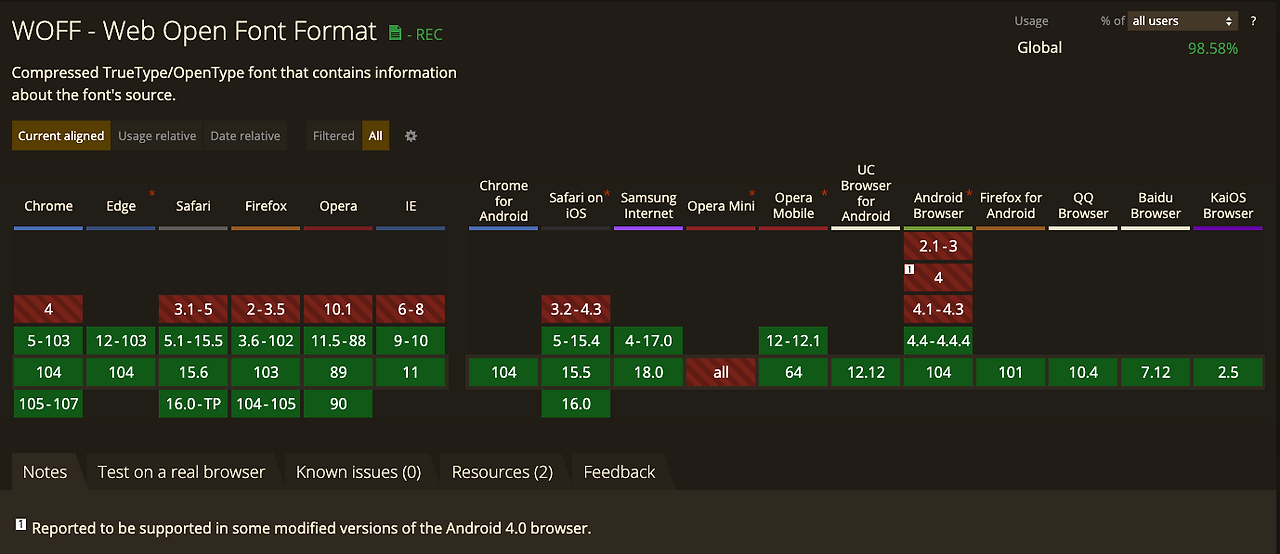Select the Samsung Internet 4-17.0 cell
Viewport: 1280px width, 554px height.
[648, 341]
